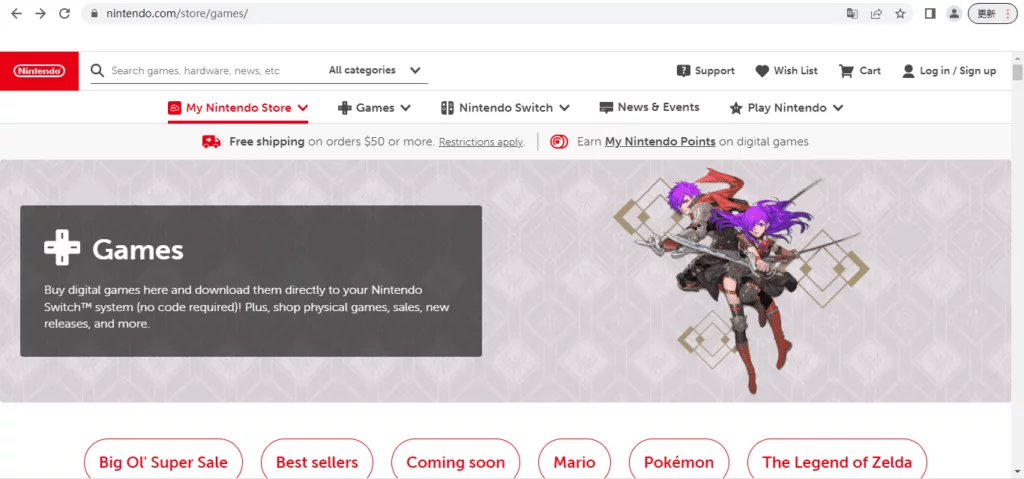Click the browser reload icon
This screenshot has width=1024, height=479.
pos(64,13)
